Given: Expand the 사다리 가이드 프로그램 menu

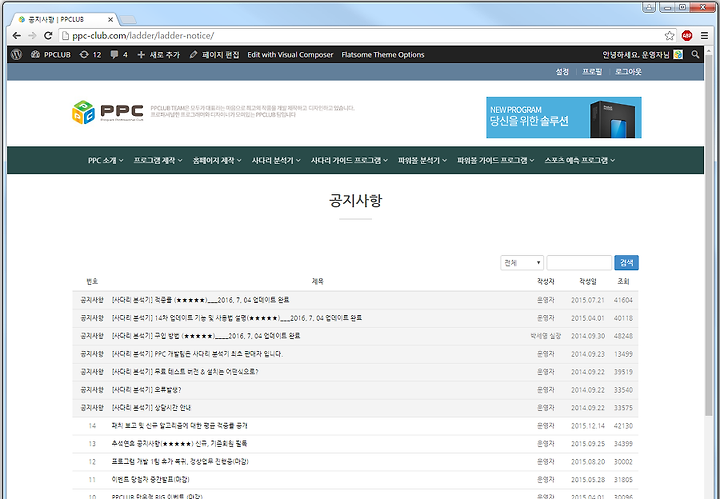Looking at the screenshot, I should click(x=349, y=160).
